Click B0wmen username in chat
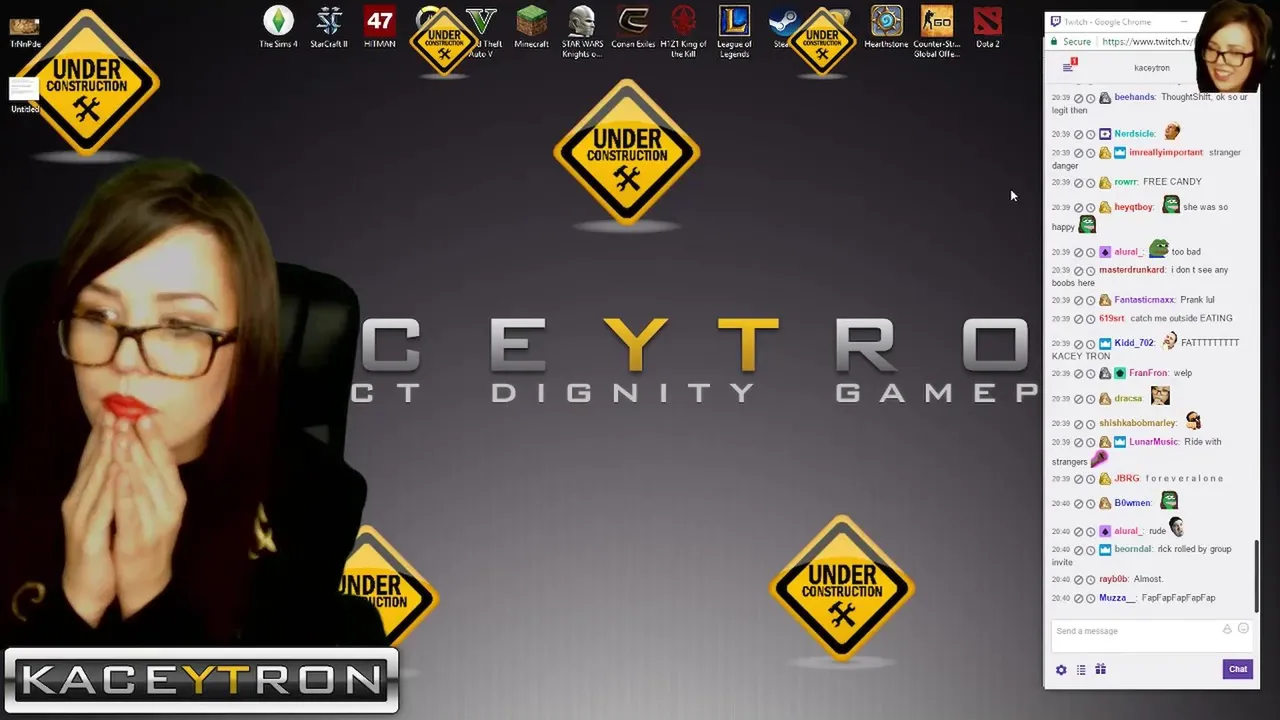This screenshot has width=1280, height=720. (x=1132, y=503)
